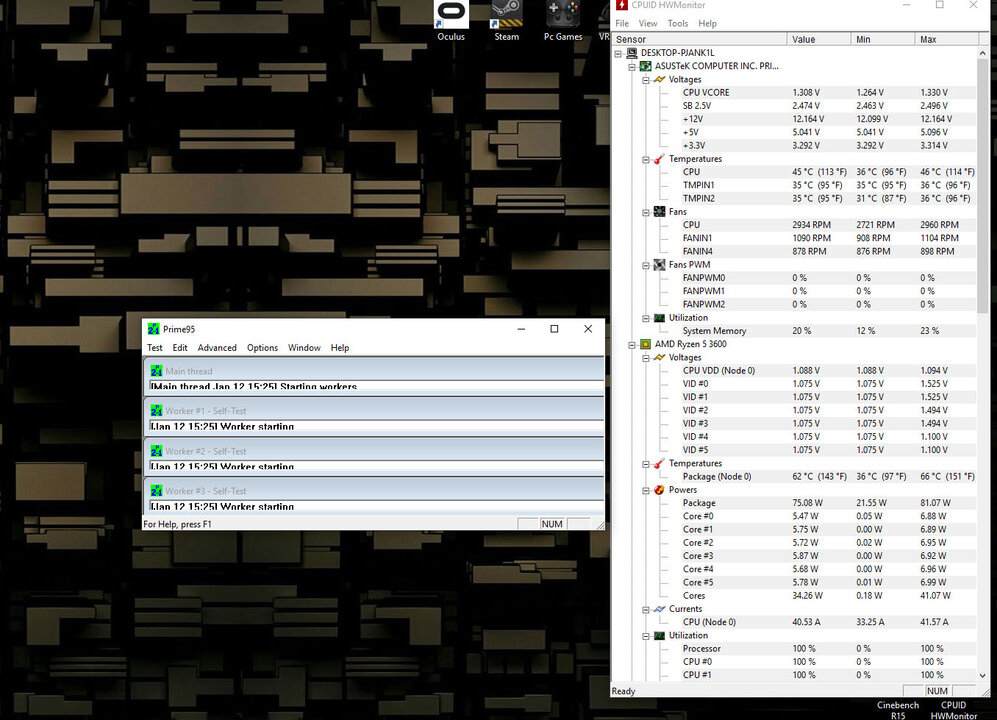
Task: Open the HWMonitor View menu
Action: [648, 24]
